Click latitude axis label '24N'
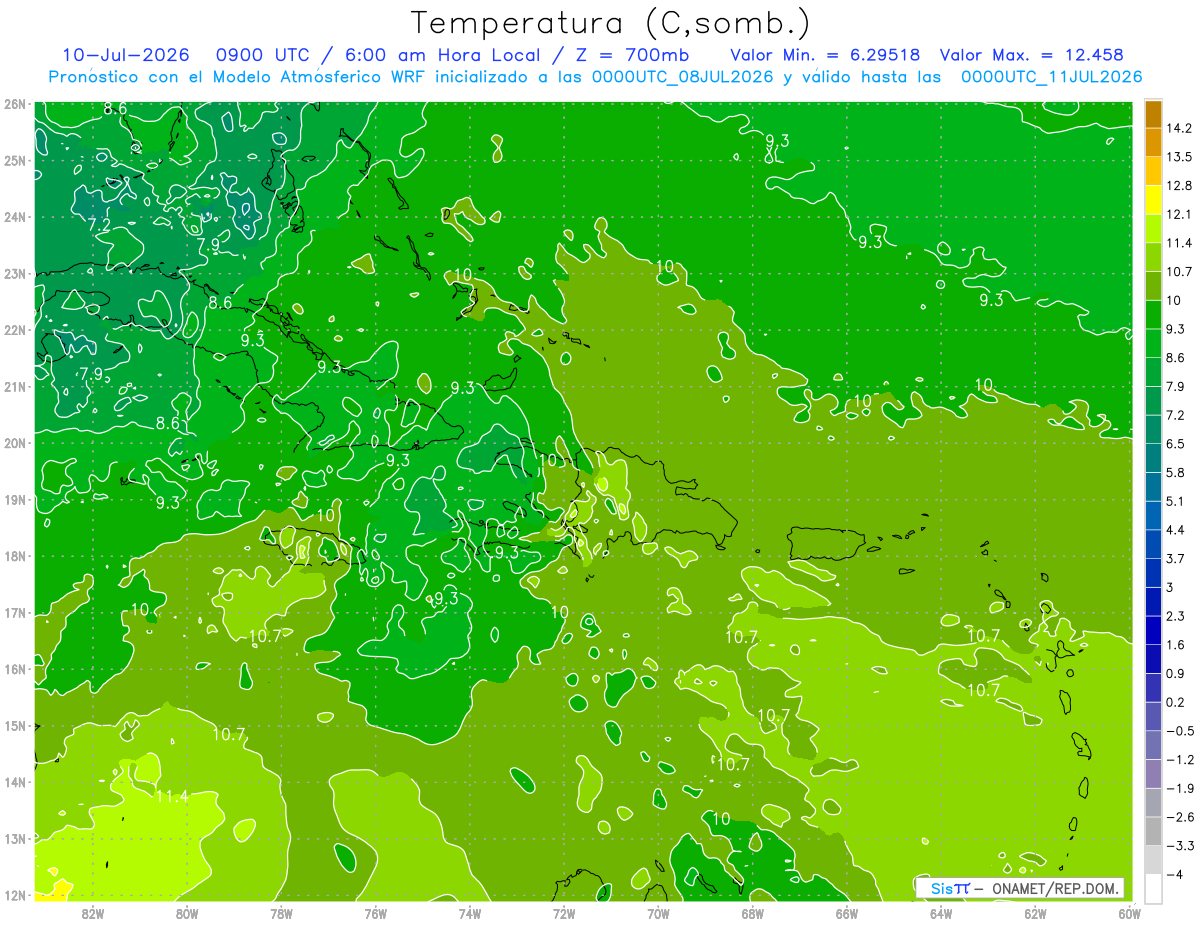This screenshot has width=1200, height=927. coord(14,217)
